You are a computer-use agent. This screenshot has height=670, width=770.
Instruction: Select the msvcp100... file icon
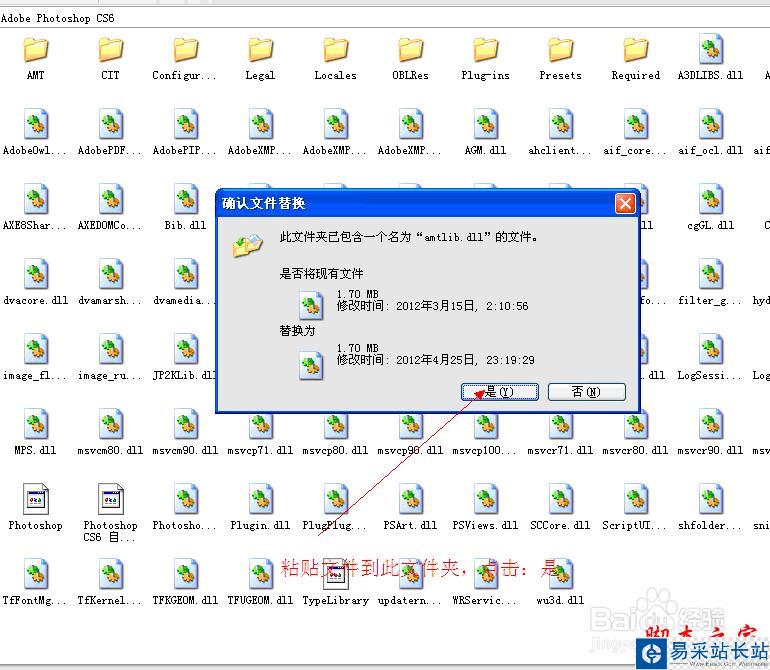(x=486, y=426)
